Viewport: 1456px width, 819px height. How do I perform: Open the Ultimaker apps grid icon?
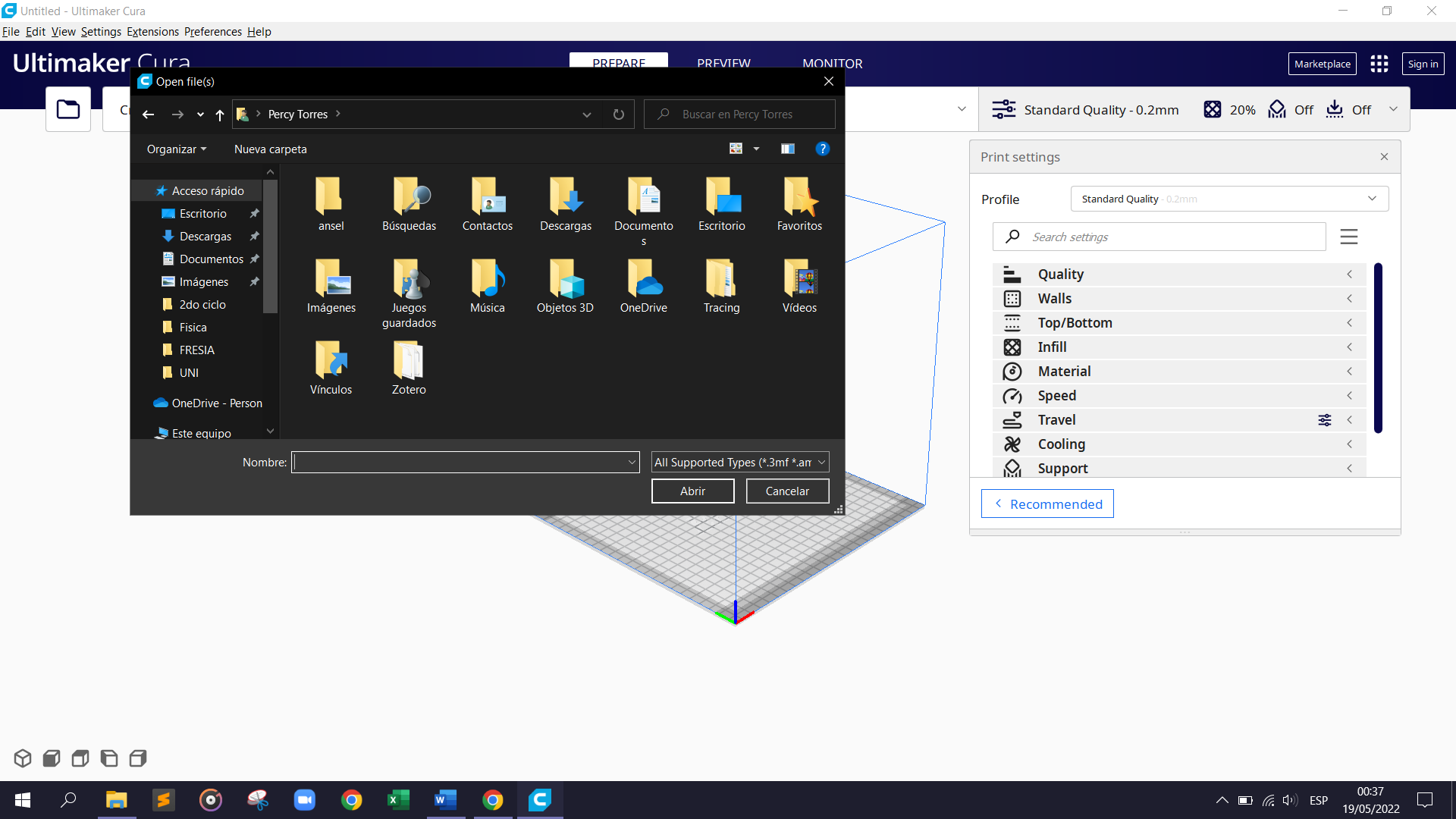coord(1379,64)
